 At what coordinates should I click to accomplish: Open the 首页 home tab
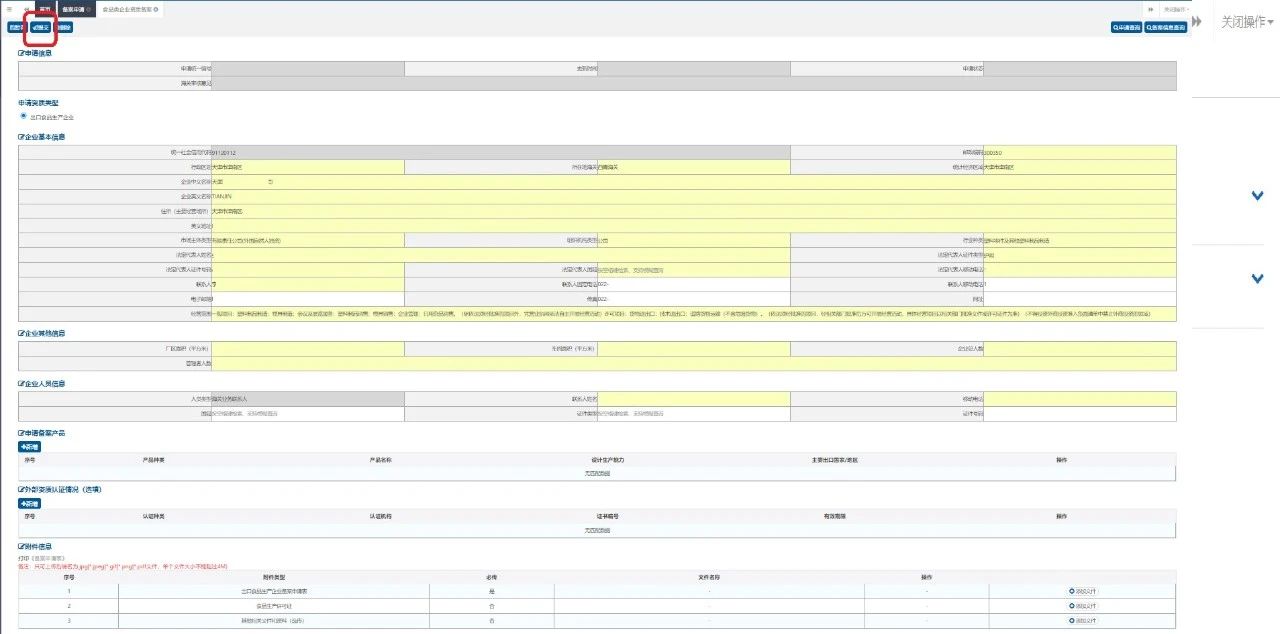click(x=44, y=9)
